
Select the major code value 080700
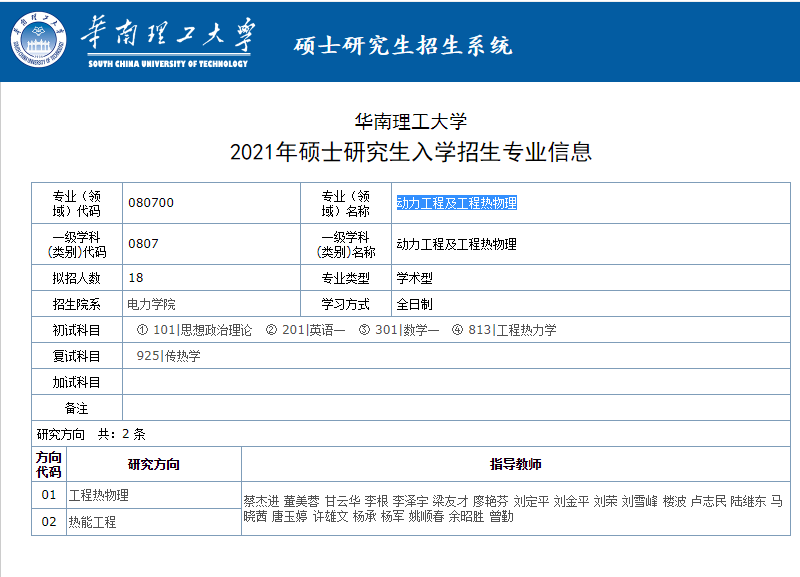coord(151,203)
